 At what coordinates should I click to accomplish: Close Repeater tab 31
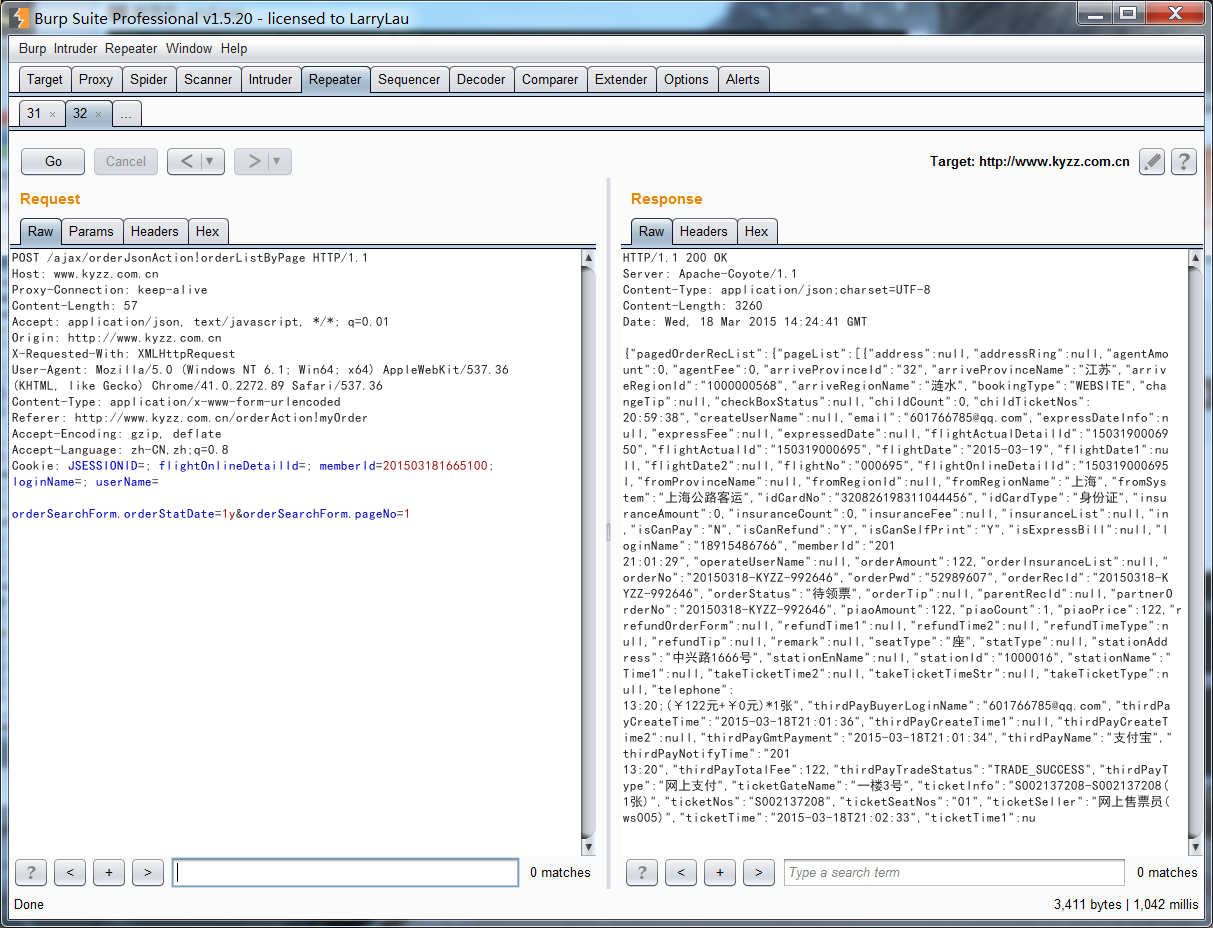coord(52,114)
